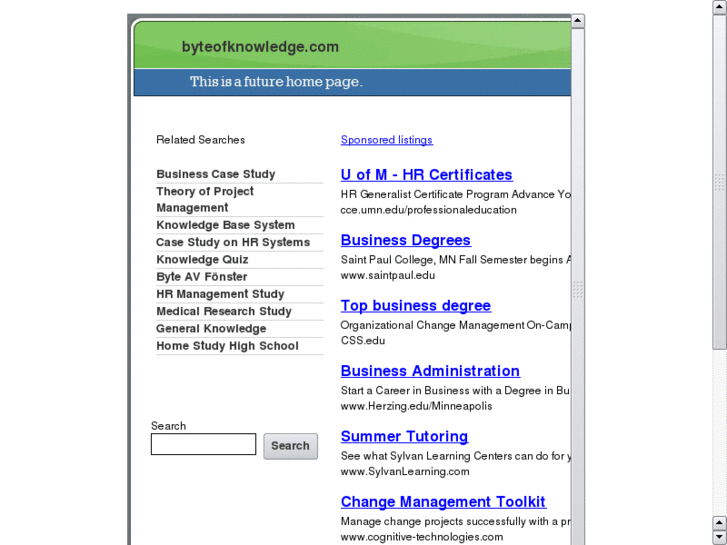Screen dimensions: 727x545
Task: Select Theory of Project Management search
Action: [205, 199]
